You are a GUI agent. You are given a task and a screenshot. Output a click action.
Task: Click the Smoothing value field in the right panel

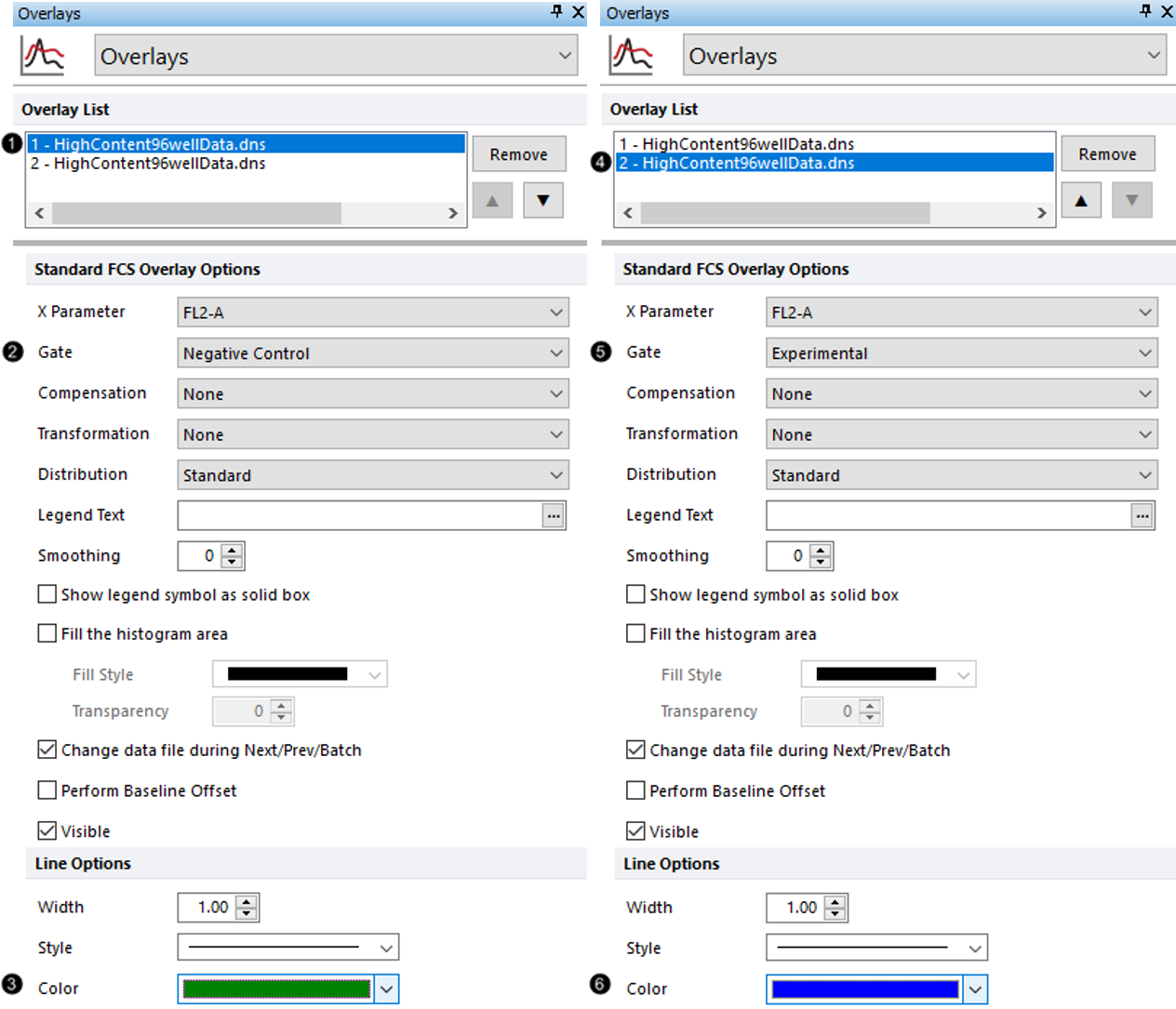[x=789, y=555]
